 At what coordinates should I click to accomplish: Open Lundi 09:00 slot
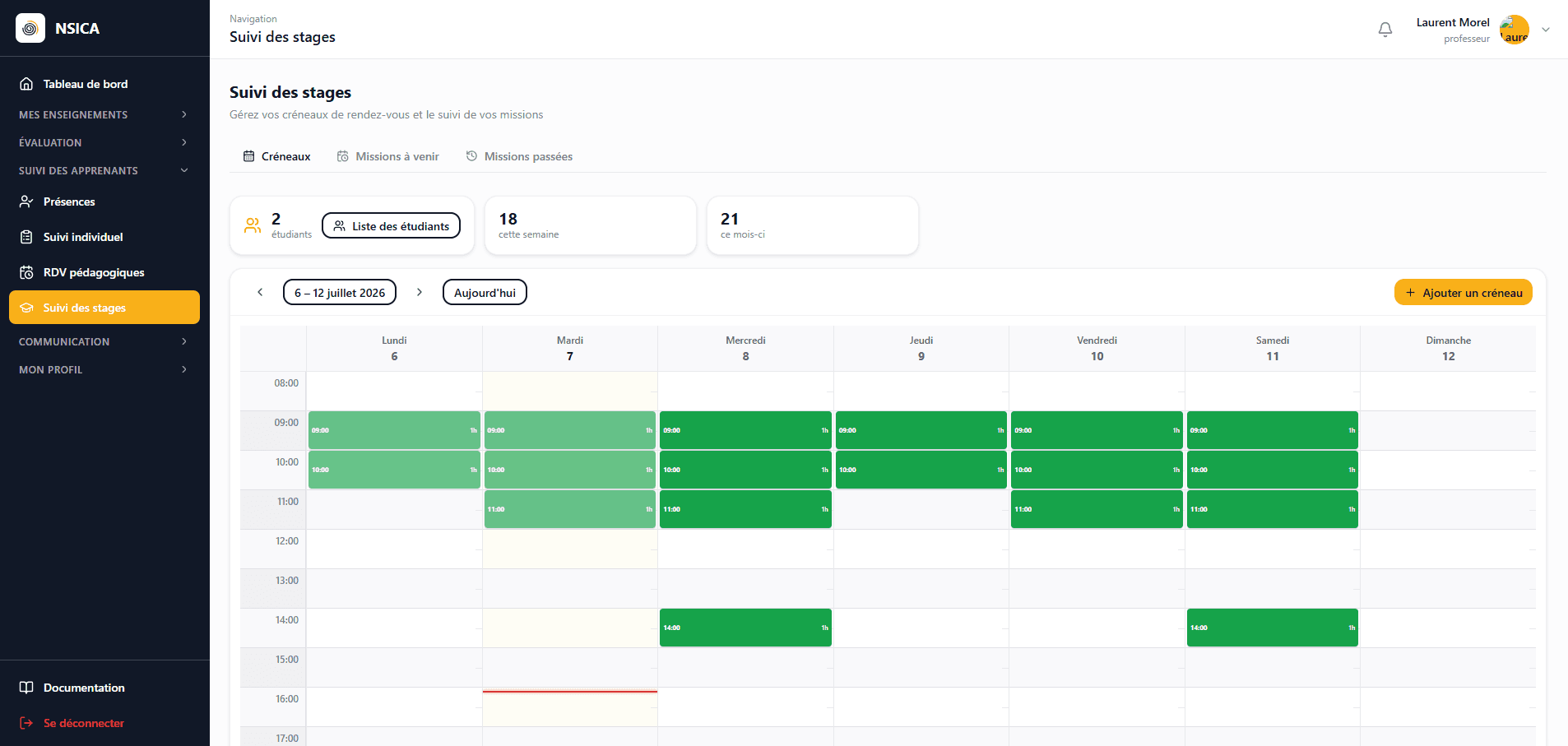click(x=394, y=430)
